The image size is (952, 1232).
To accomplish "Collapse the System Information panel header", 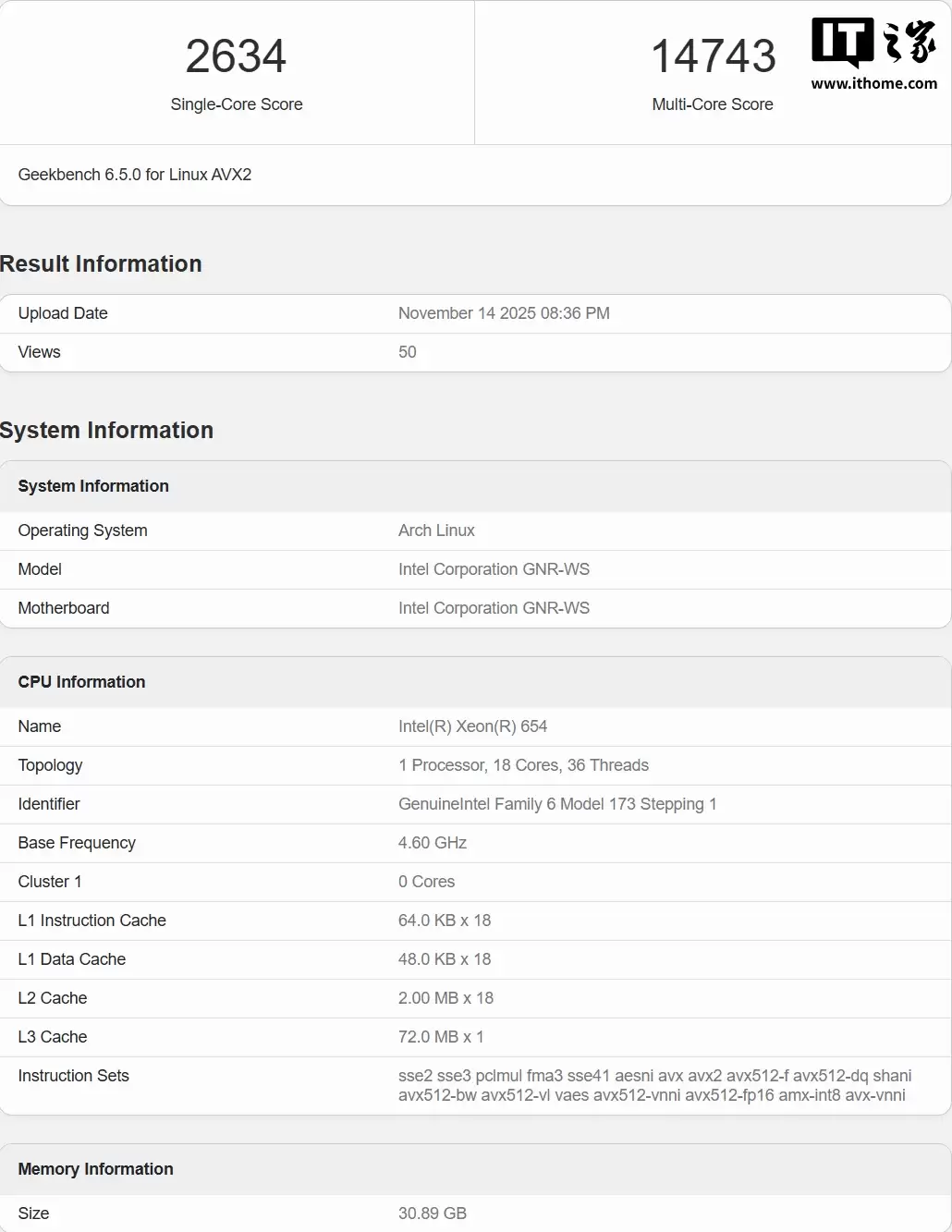I will pyautogui.click(x=93, y=486).
